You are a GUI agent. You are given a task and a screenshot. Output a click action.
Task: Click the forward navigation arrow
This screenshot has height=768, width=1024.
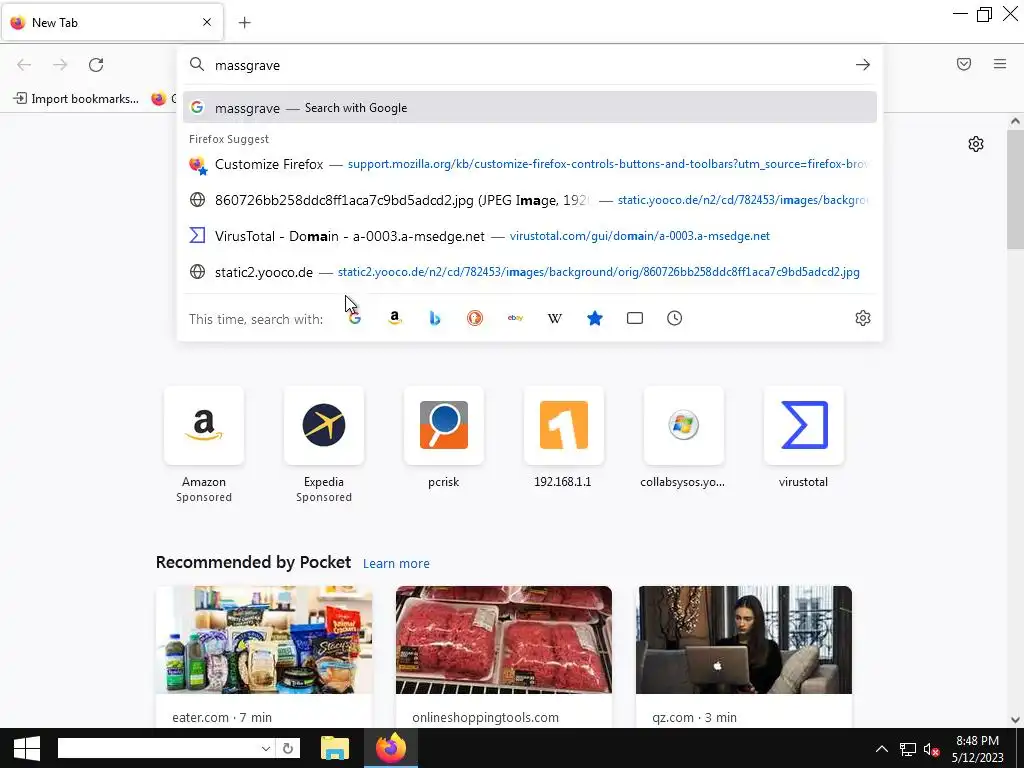[60, 65]
